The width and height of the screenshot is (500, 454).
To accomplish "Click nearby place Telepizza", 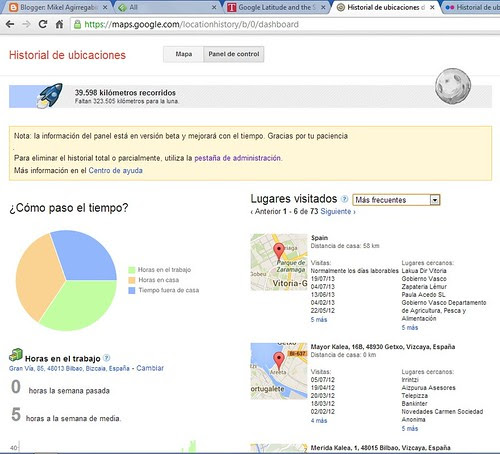I will coord(415,395).
